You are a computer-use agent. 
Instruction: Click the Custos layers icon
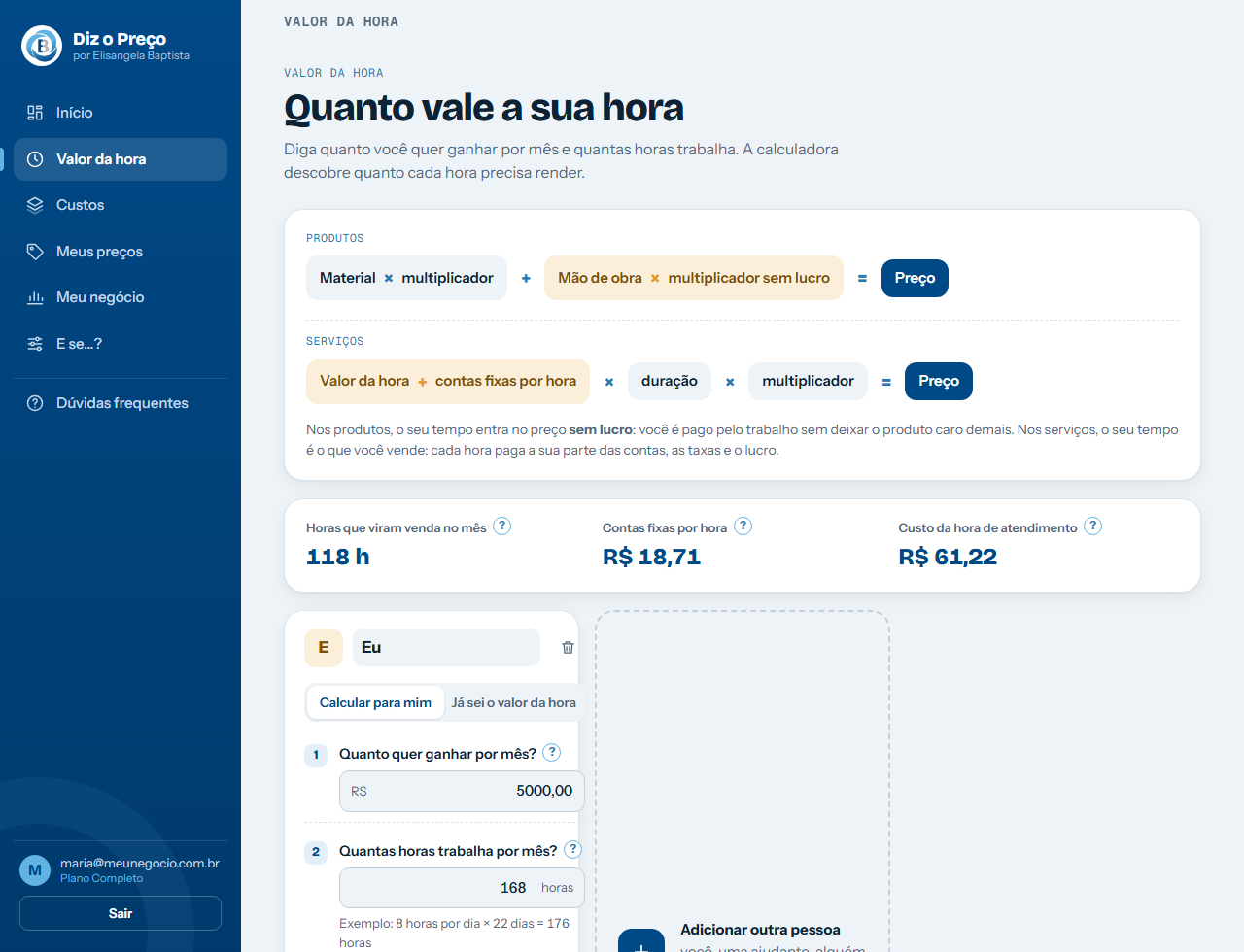pyautogui.click(x=35, y=205)
